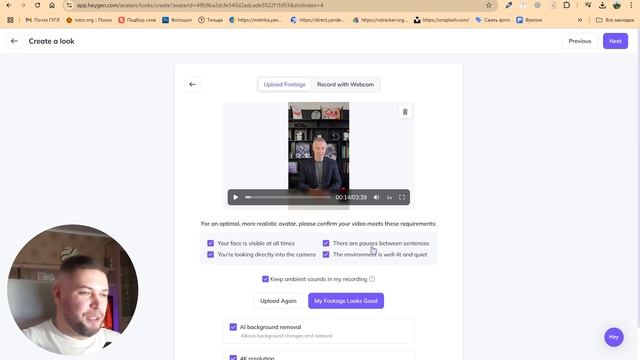Change playback speed with the 1x control
This screenshot has height=360, width=640.
389,197
